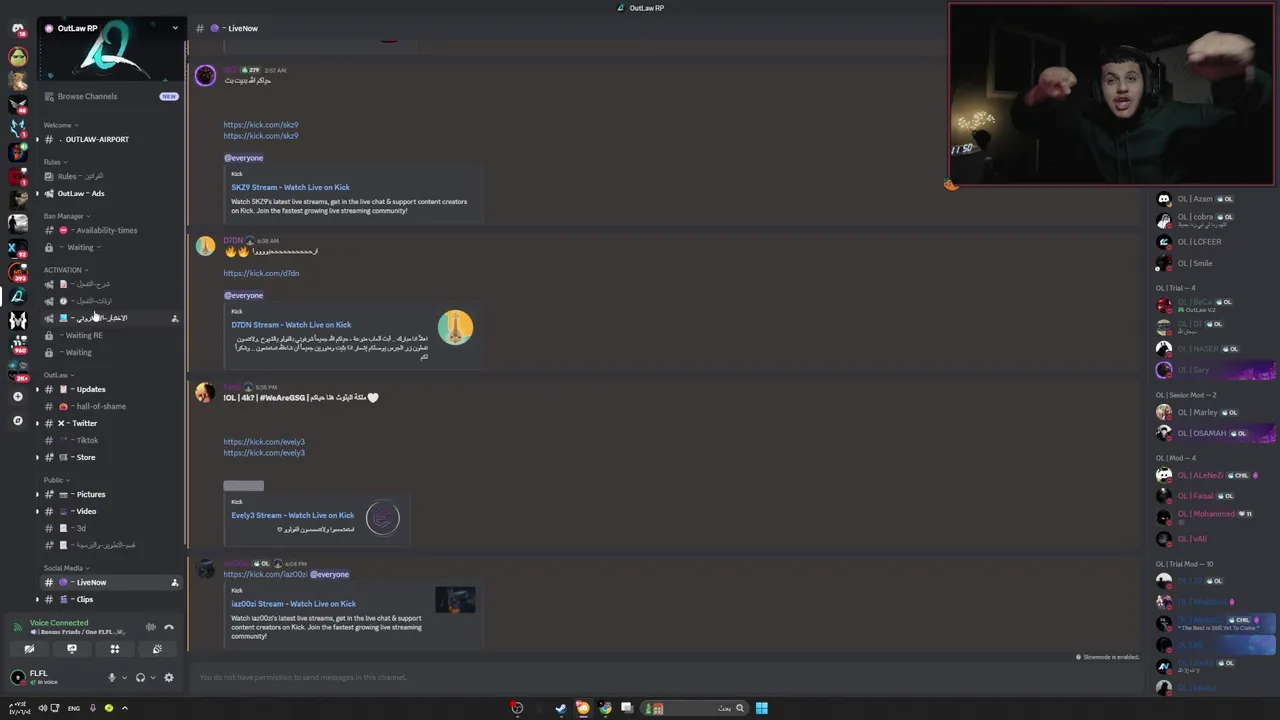This screenshot has width=1280, height=720.
Task: Open Steam from the taskbar
Action: point(561,708)
